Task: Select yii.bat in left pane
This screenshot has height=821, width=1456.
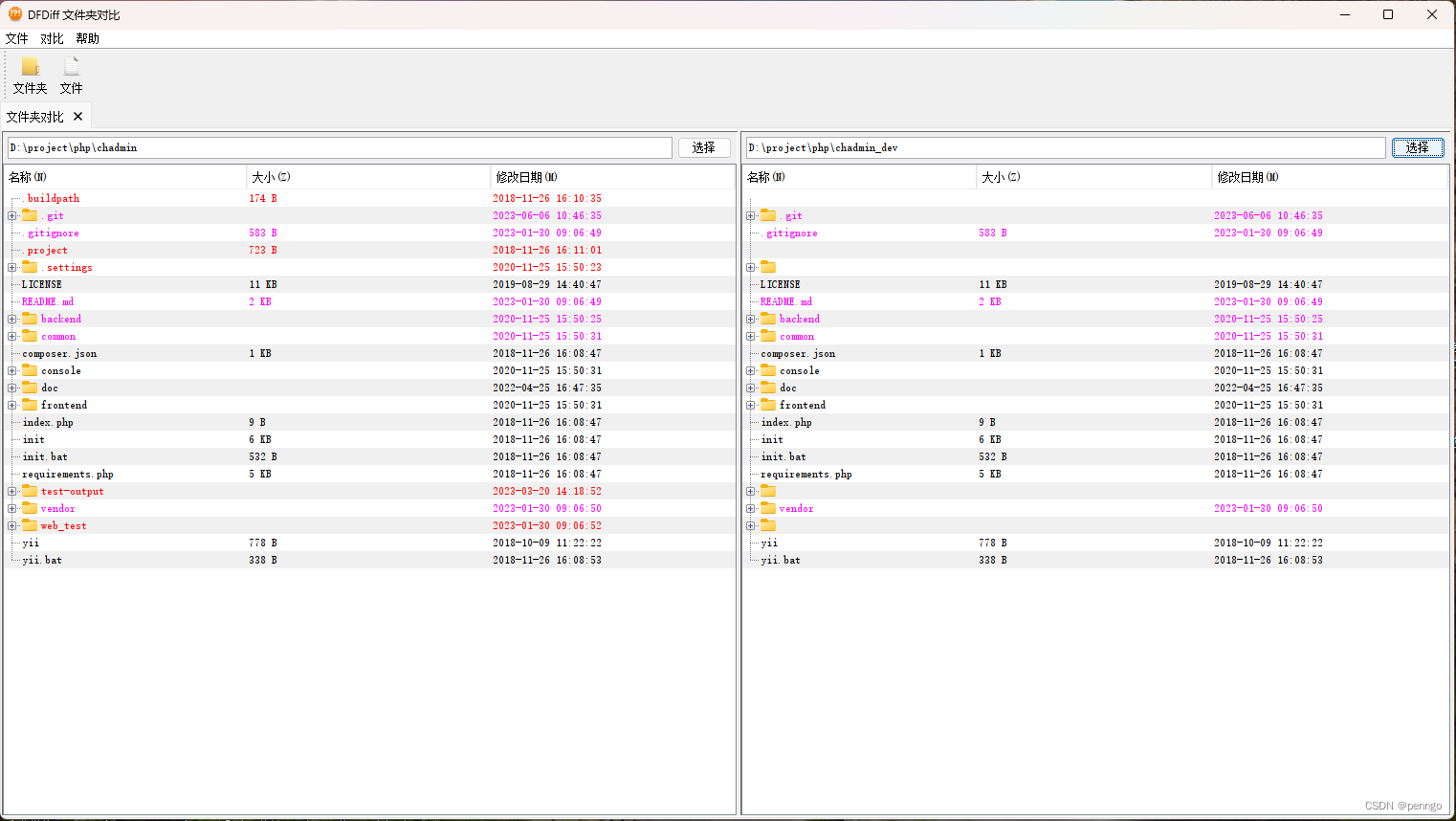Action: pyautogui.click(x=42, y=560)
